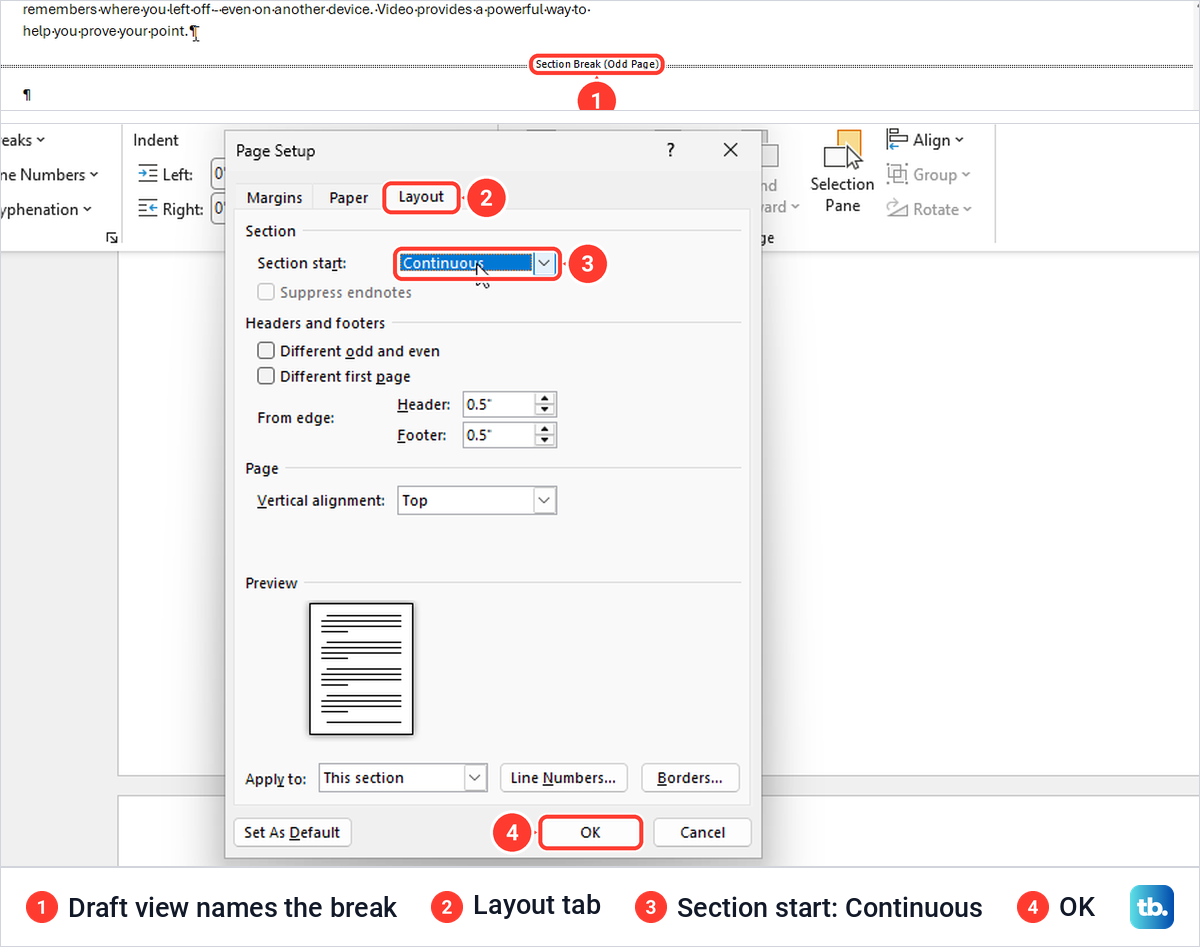Click the 'Page Setup' dialog title
Screen dimensions: 1200x947
coord(275,151)
